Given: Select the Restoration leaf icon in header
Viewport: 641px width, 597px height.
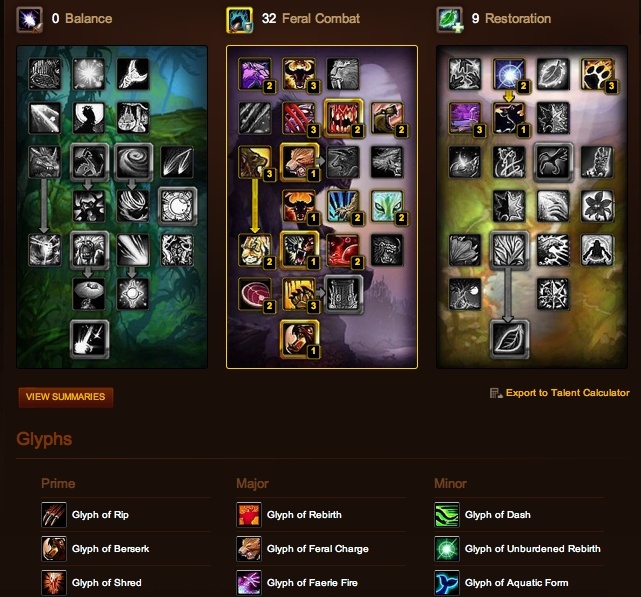Looking at the screenshot, I should click(449, 19).
